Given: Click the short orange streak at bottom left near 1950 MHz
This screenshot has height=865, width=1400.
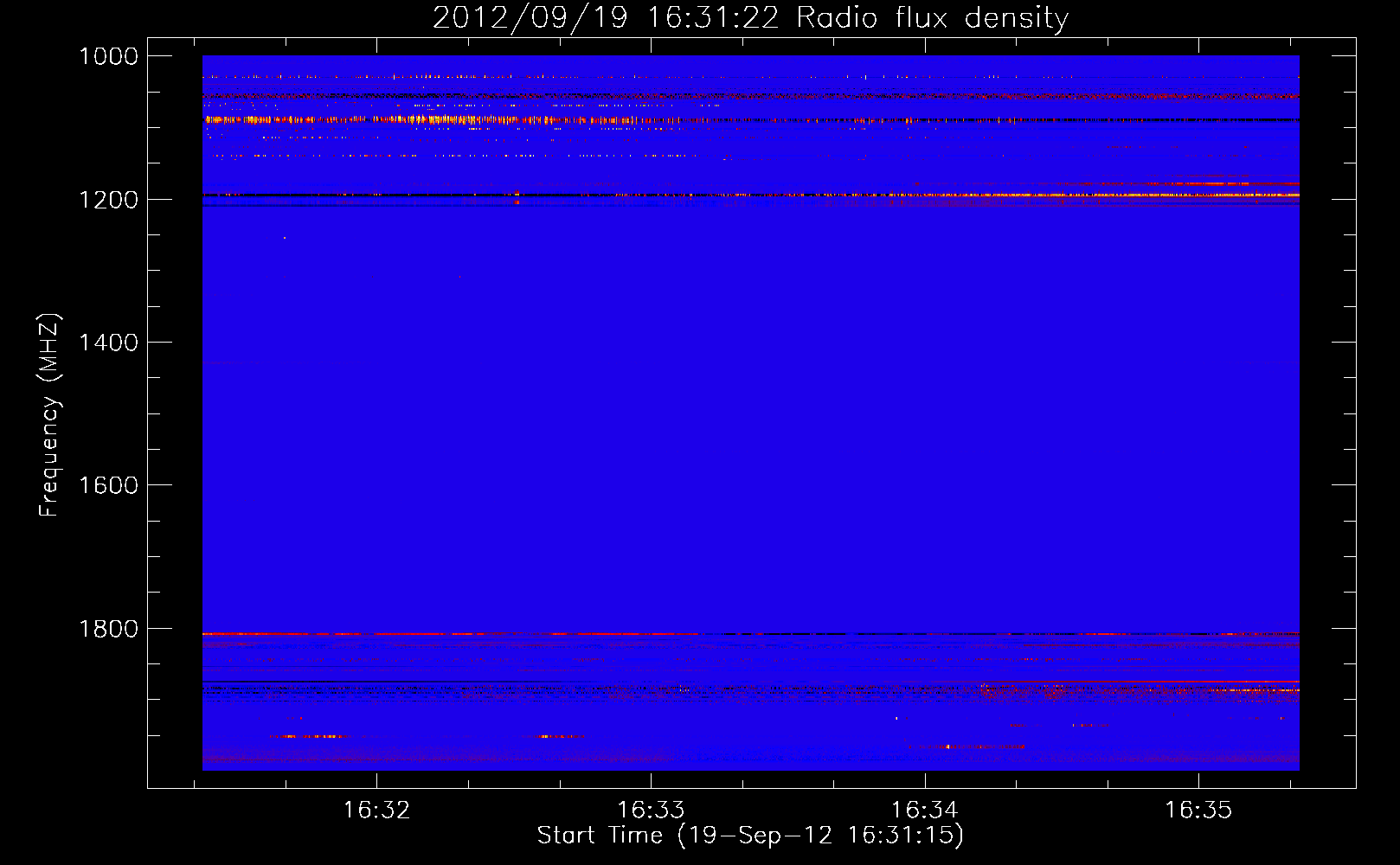Looking at the screenshot, I should (x=306, y=736).
